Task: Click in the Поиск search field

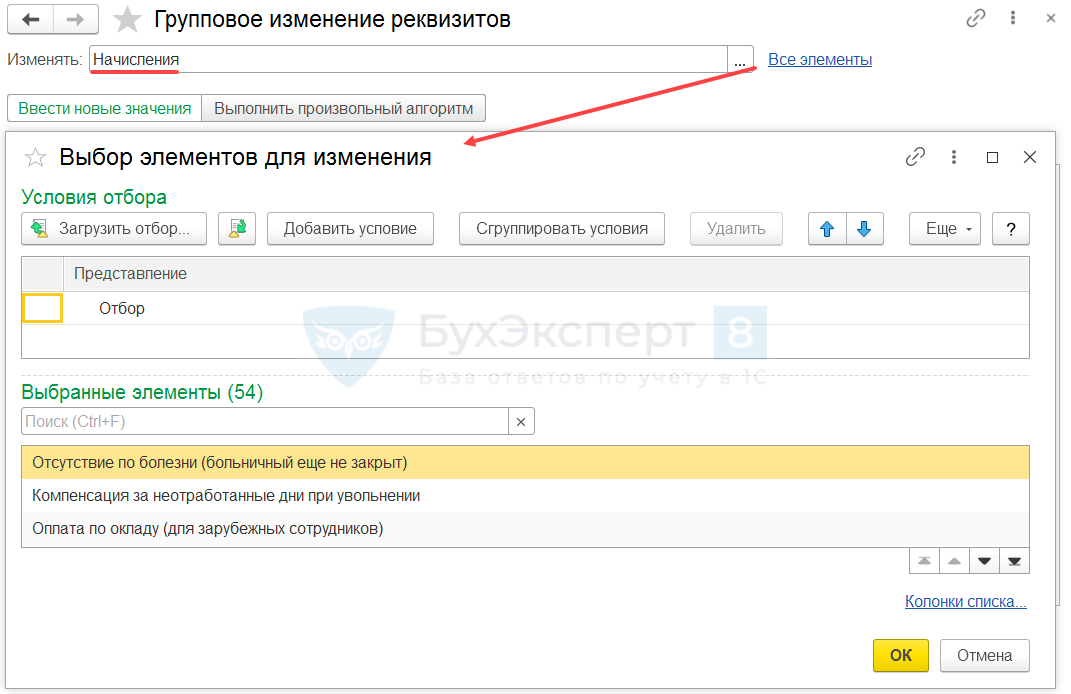Action: [x=264, y=422]
